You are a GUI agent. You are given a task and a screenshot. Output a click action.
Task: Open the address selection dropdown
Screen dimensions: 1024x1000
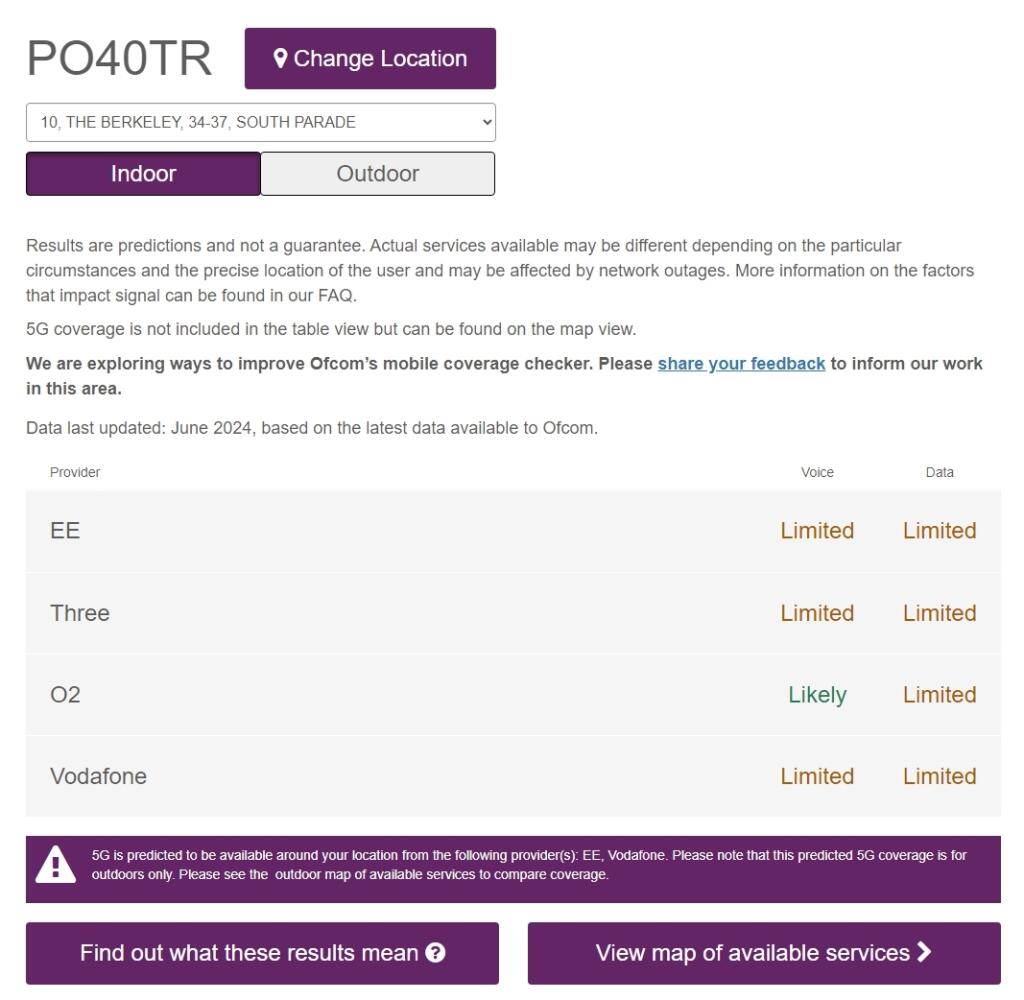click(261, 122)
